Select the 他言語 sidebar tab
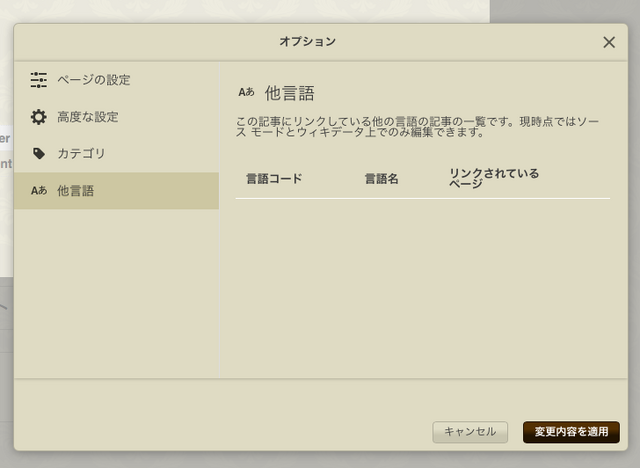640x468 pixels. point(116,191)
